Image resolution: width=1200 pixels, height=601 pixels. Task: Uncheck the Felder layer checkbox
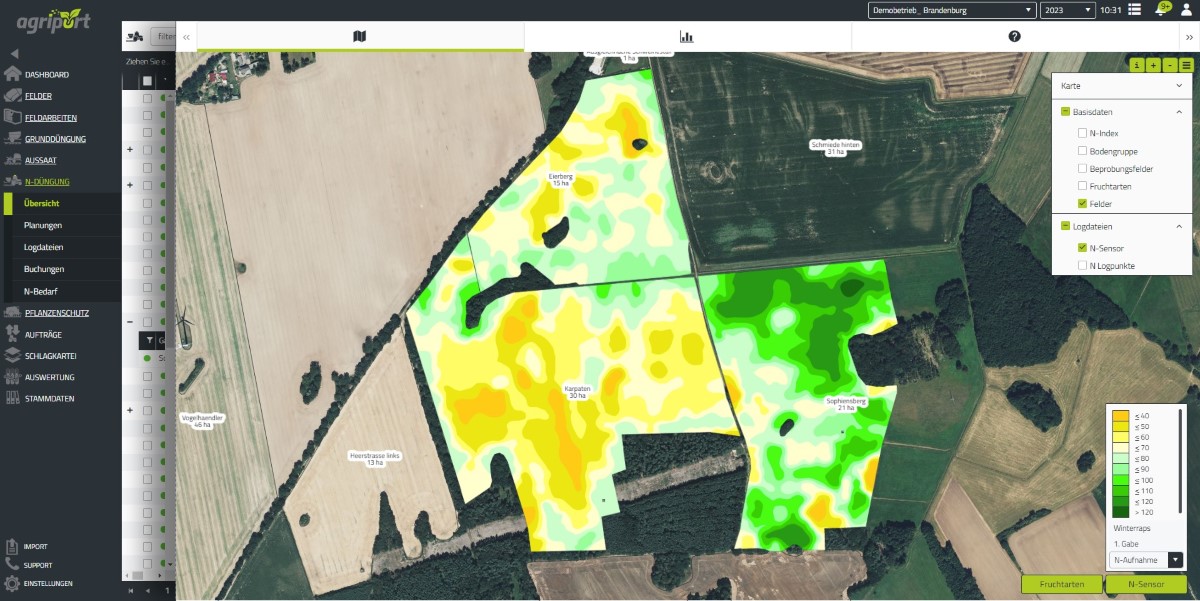pos(1082,204)
